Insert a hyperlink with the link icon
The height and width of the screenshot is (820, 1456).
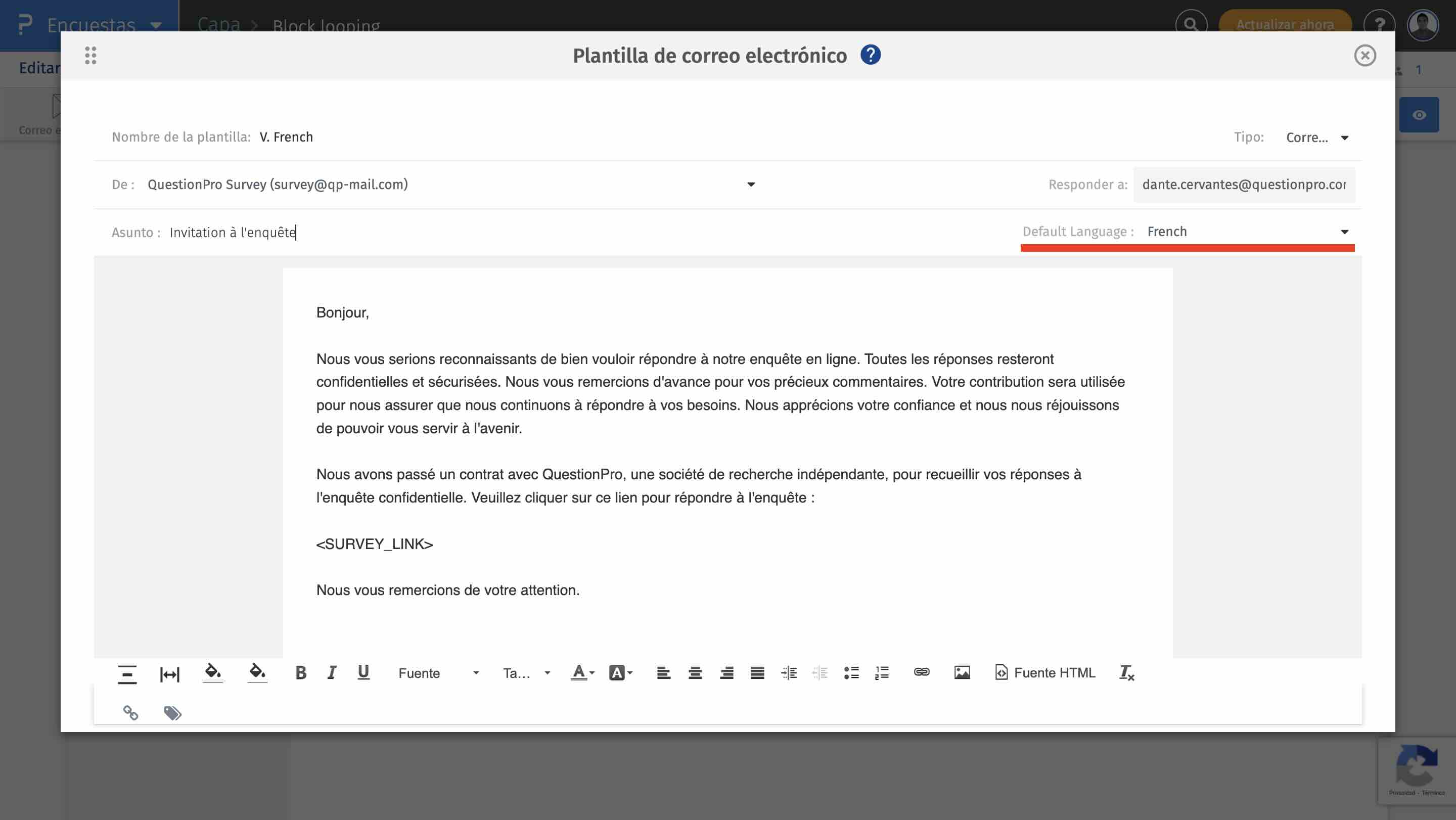click(921, 672)
